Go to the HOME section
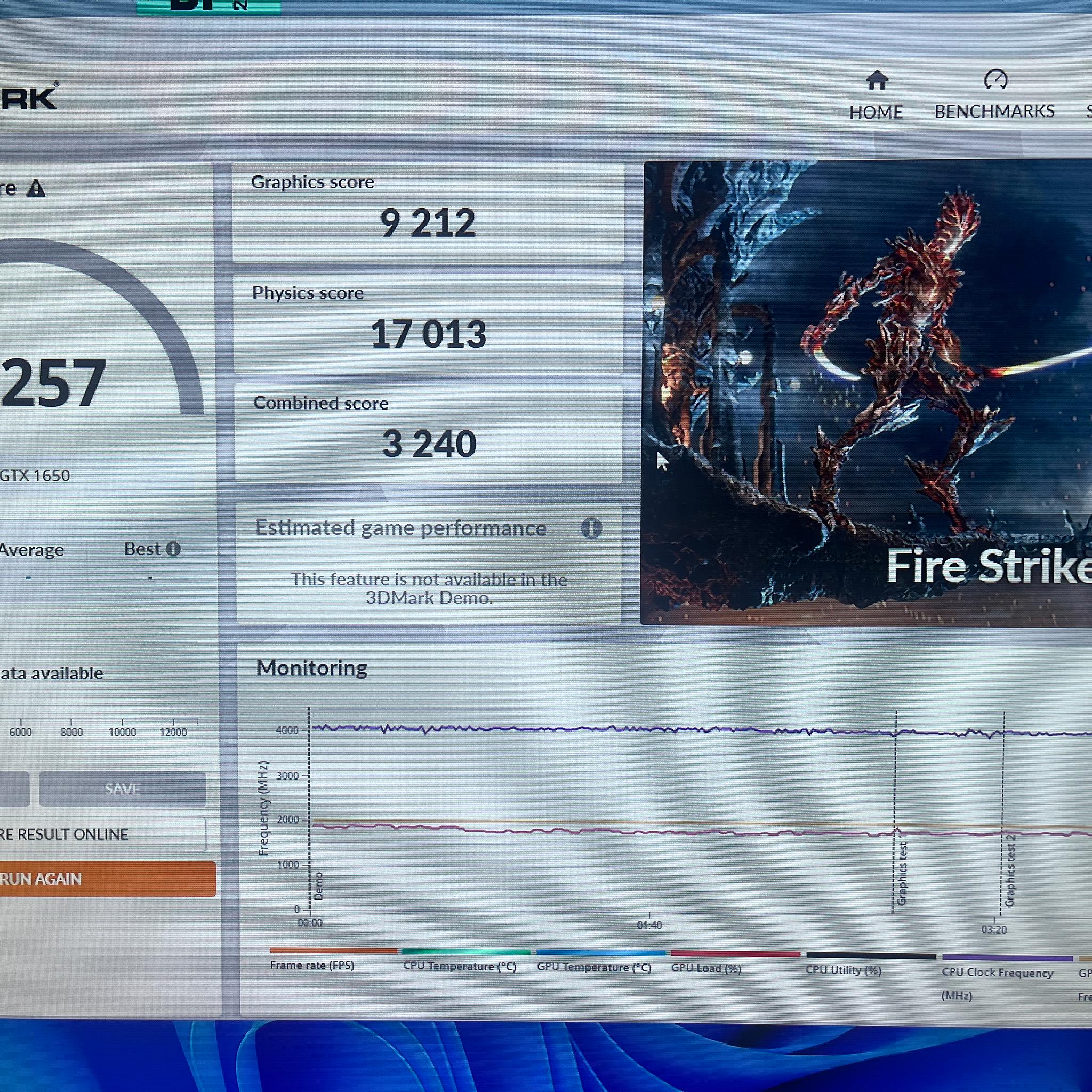 (876, 96)
